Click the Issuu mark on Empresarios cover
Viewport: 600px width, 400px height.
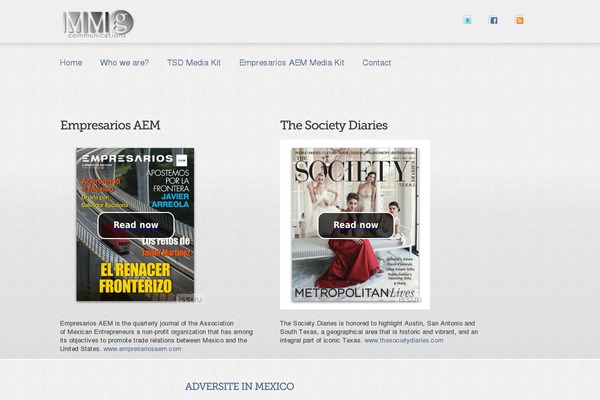point(189,299)
